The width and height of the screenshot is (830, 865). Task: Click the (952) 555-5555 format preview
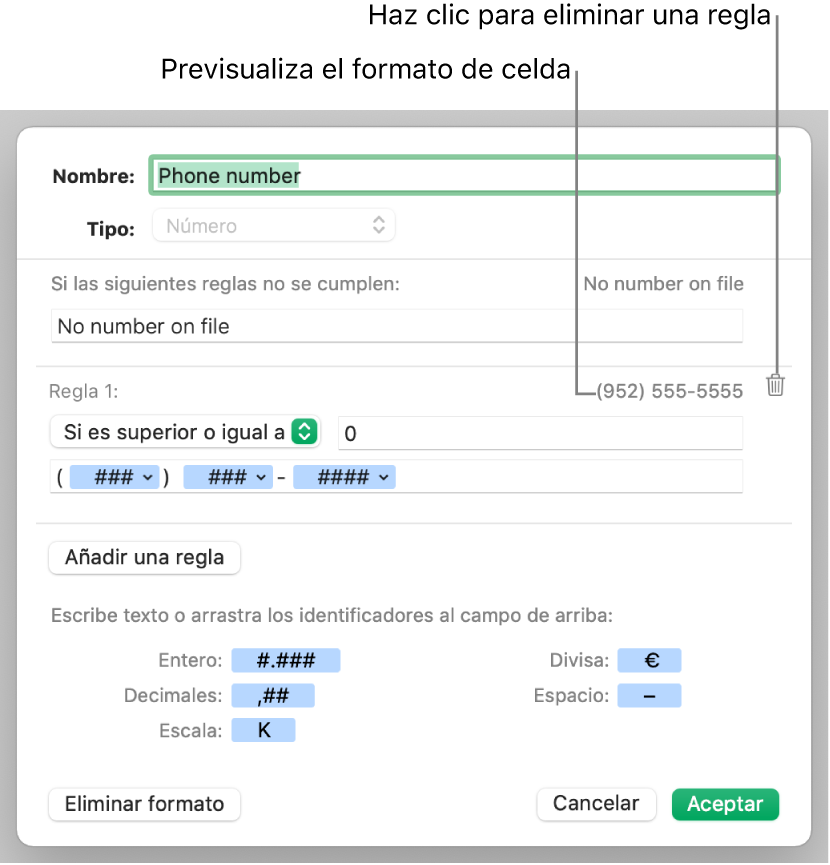(669, 391)
